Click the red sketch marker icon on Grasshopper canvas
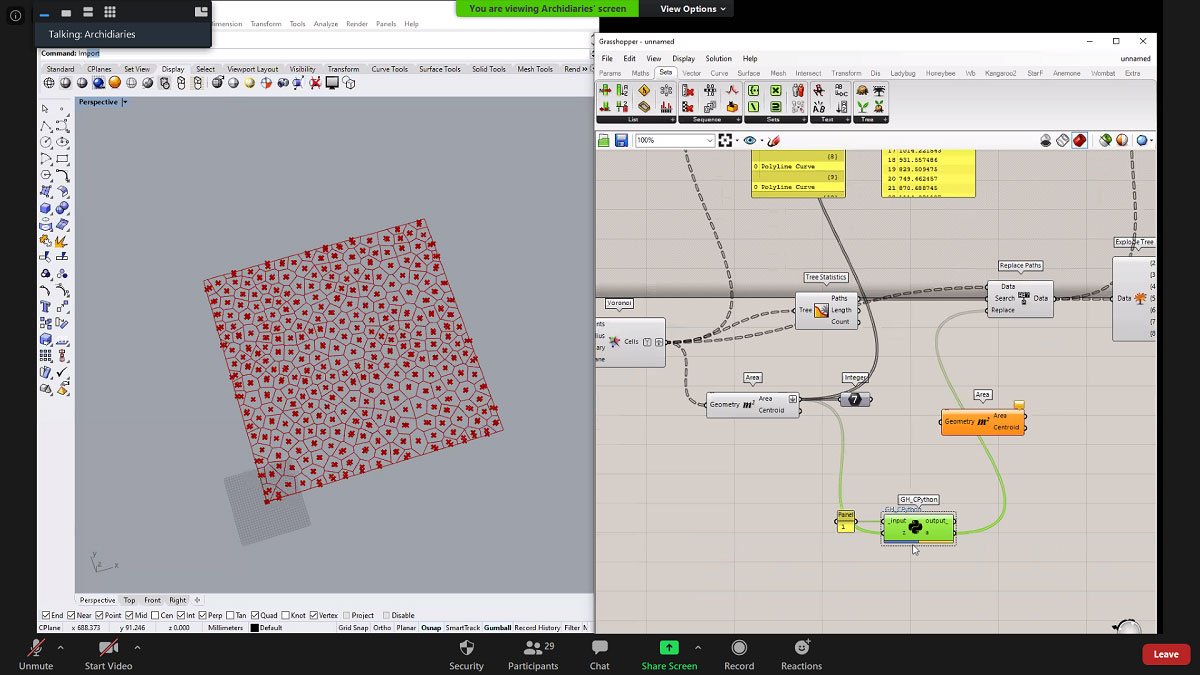The width and height of the screenshot is (1200, 675). [772, 140]
